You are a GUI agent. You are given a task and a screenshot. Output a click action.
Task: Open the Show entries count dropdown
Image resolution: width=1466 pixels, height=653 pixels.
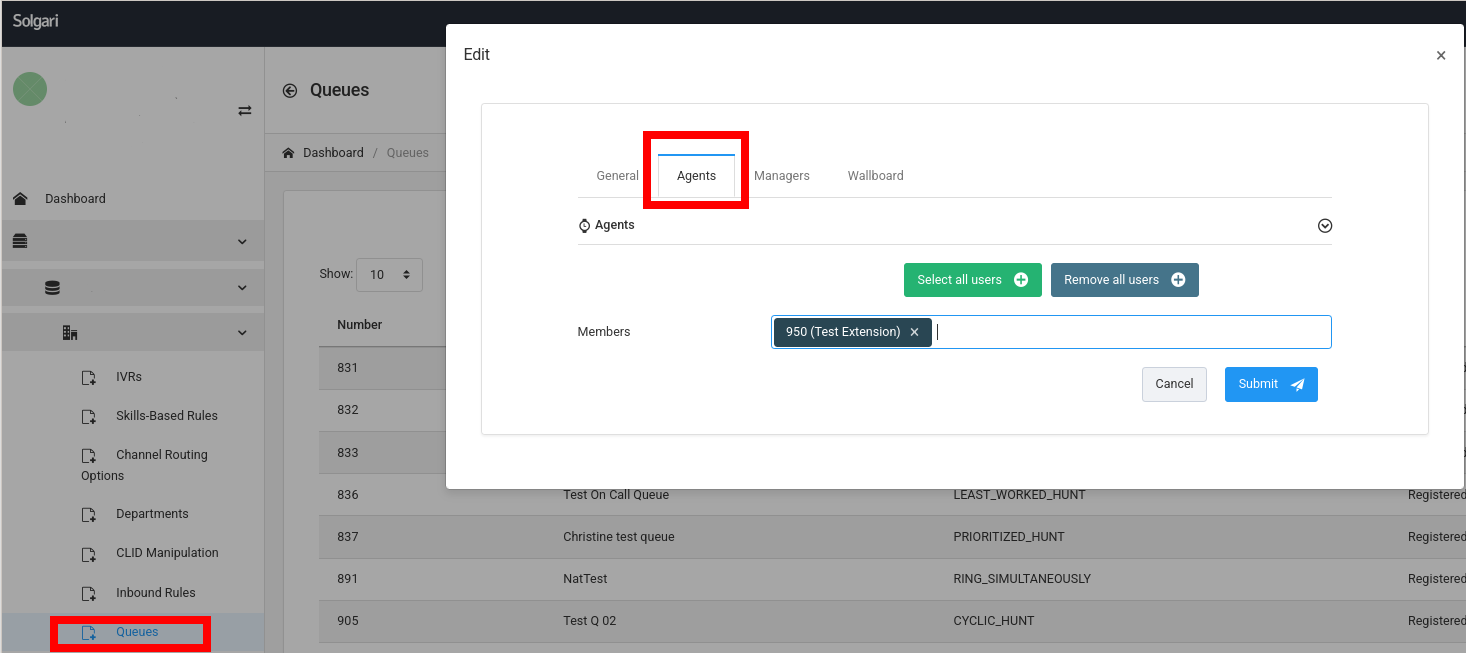[x=389, y=274]
